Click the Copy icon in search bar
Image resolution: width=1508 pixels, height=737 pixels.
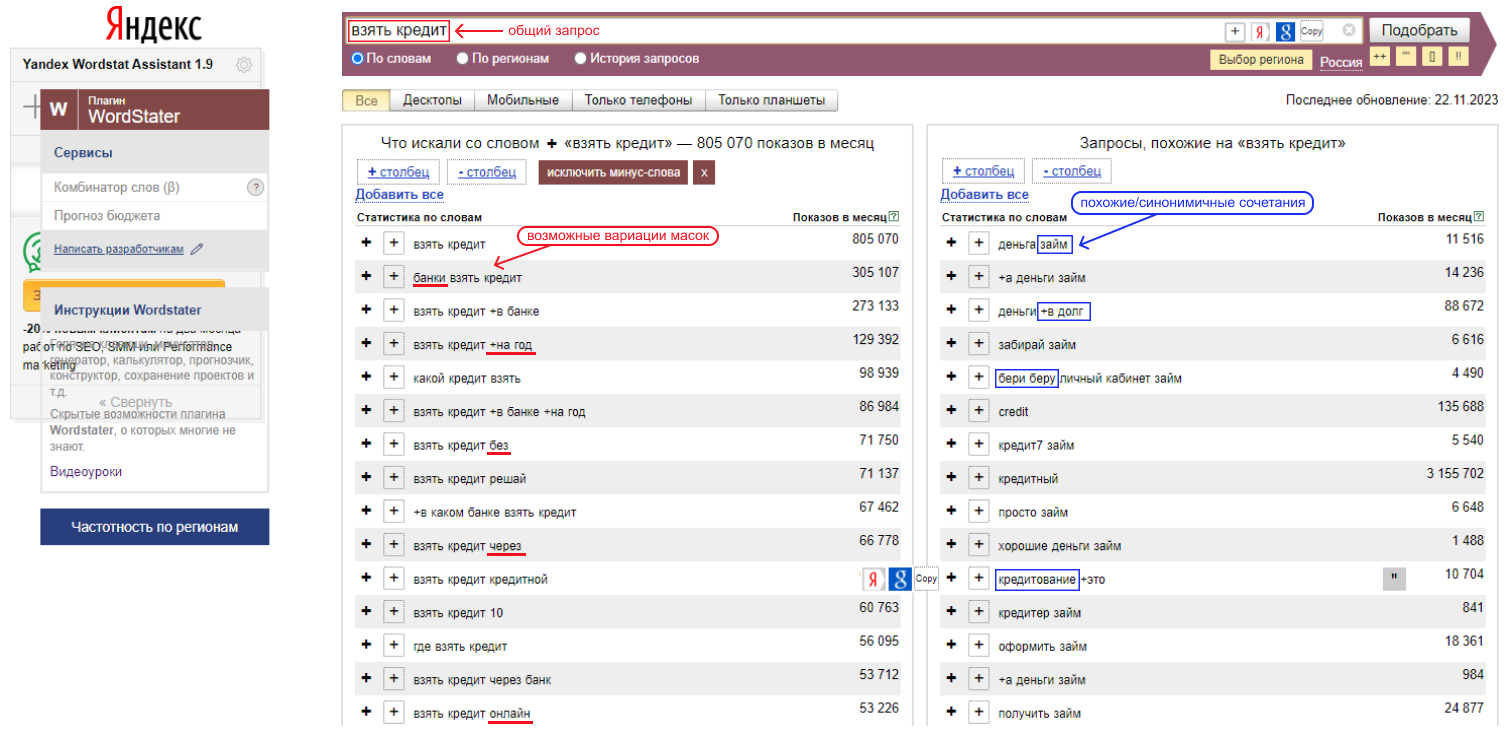(1311, 31)
